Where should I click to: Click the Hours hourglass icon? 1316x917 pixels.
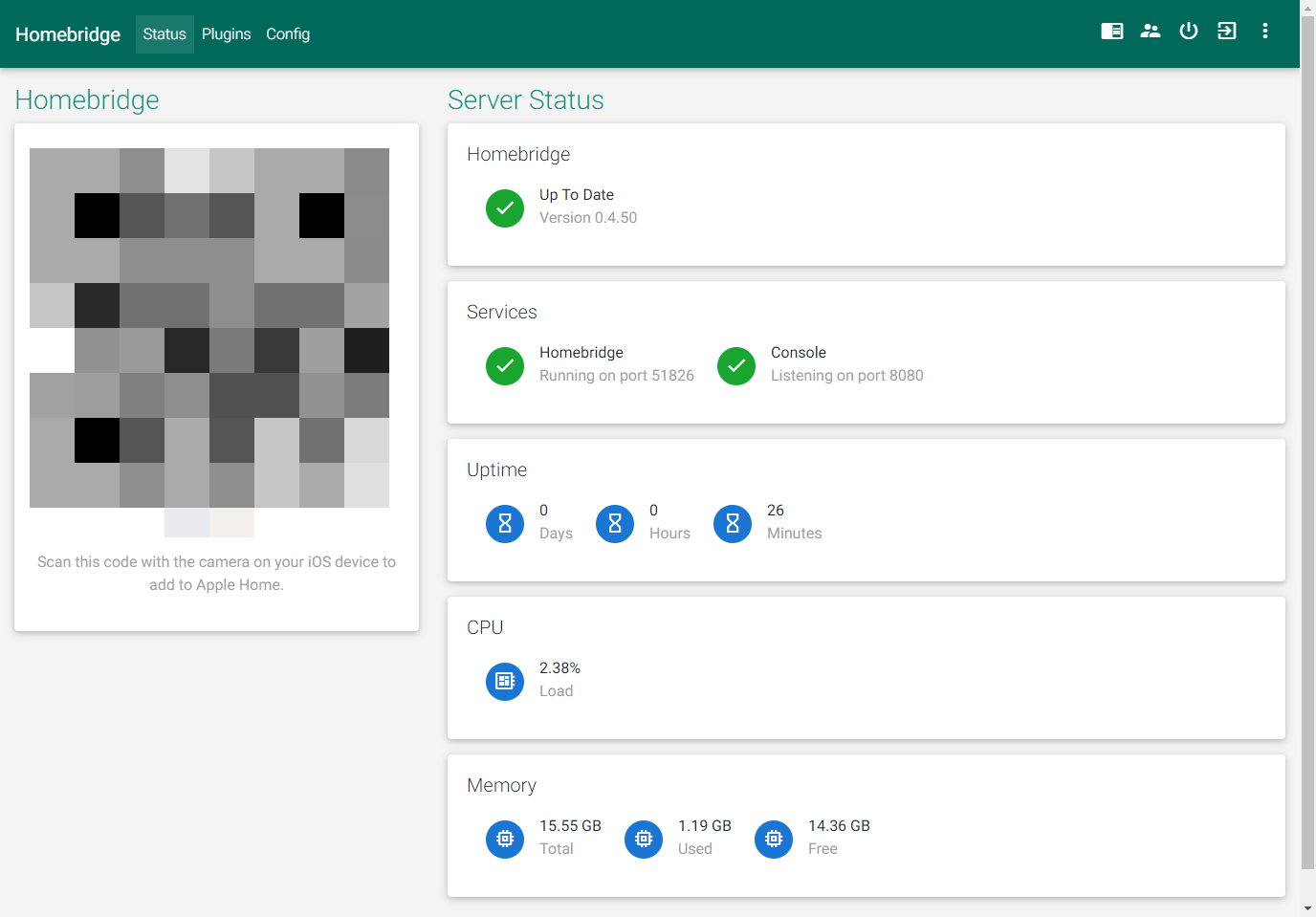615,524
